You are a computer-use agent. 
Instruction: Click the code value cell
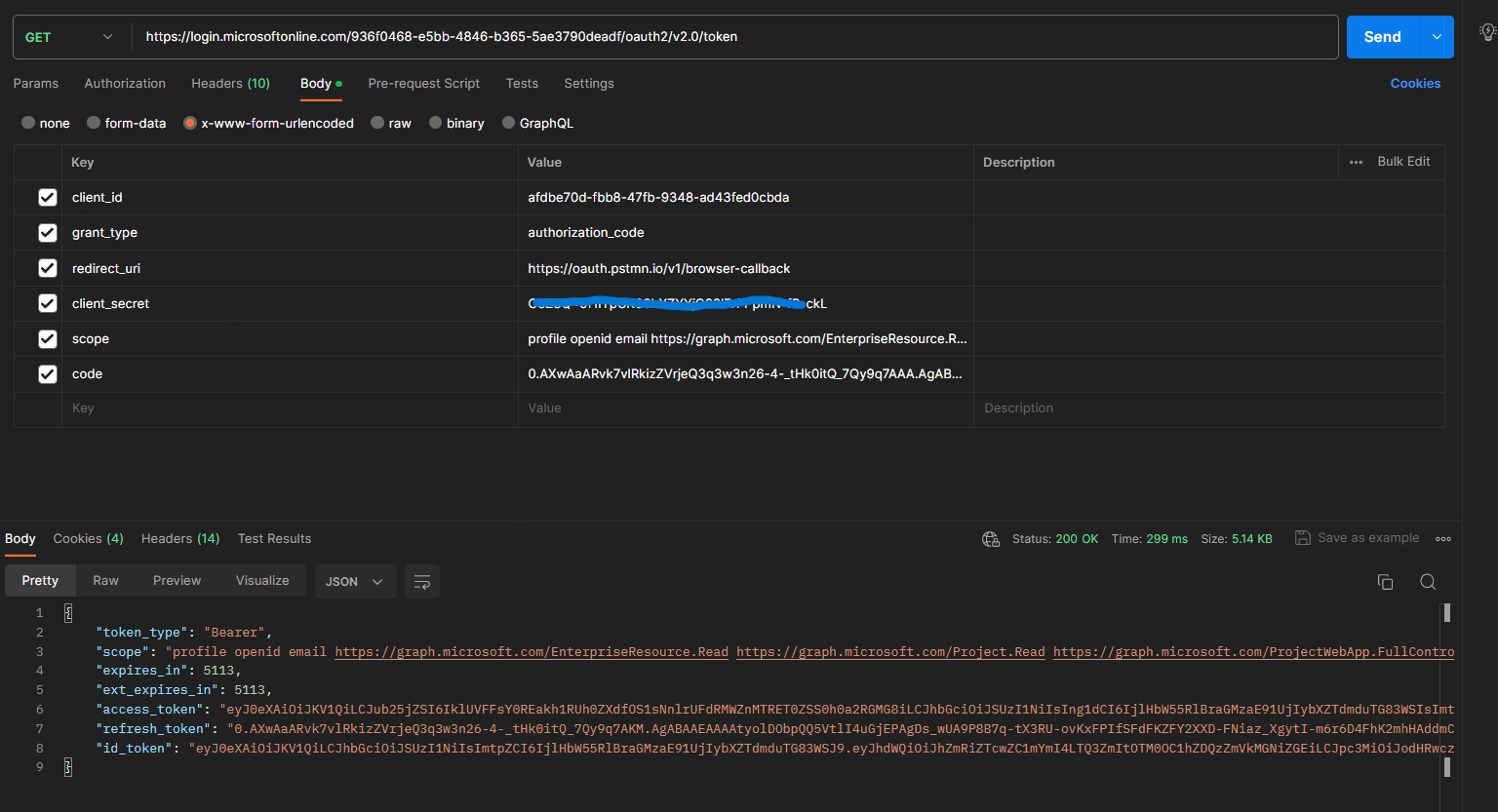tap(746, 374)
